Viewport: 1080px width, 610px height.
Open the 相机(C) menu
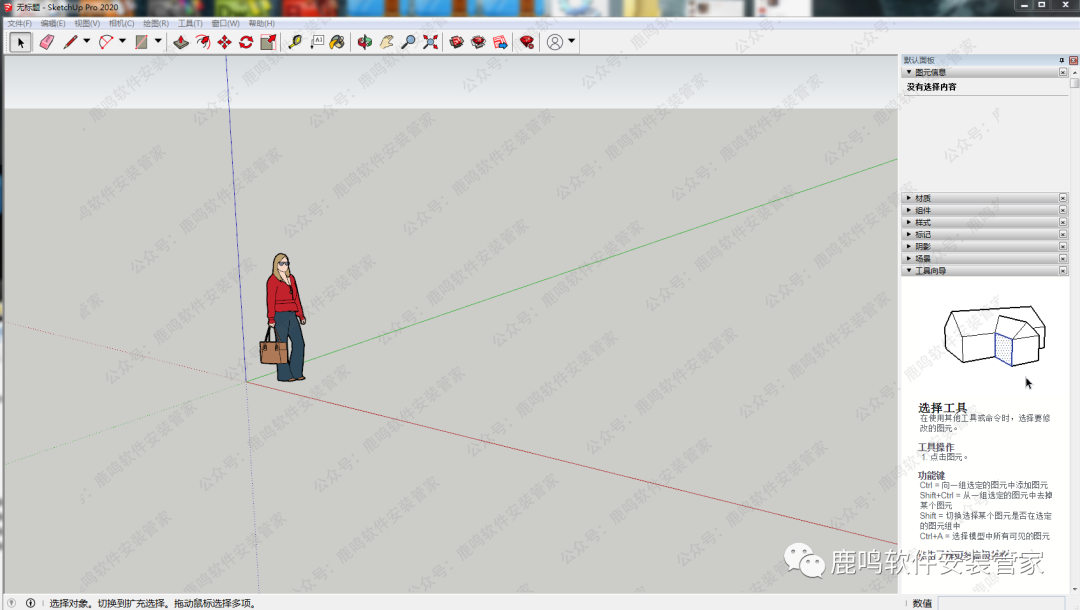pyautogui.click(x=121, y=23)
